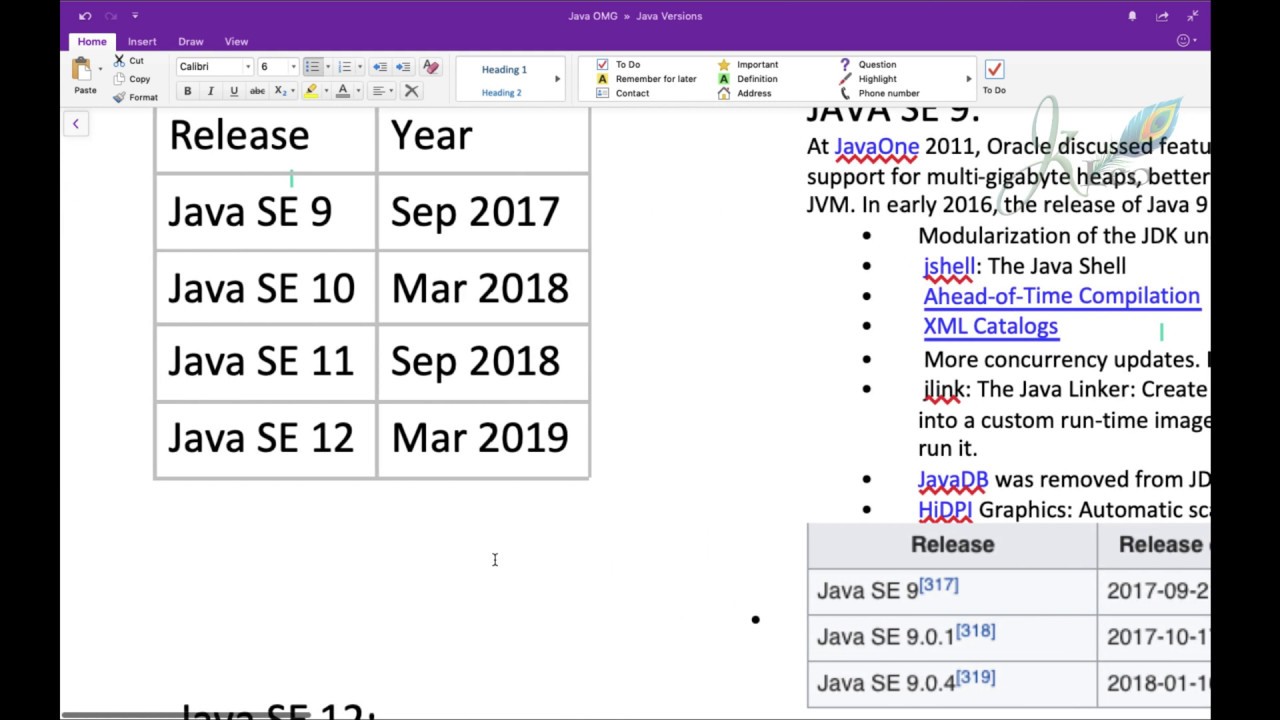Apply the Phone number tag

(879, 93)
